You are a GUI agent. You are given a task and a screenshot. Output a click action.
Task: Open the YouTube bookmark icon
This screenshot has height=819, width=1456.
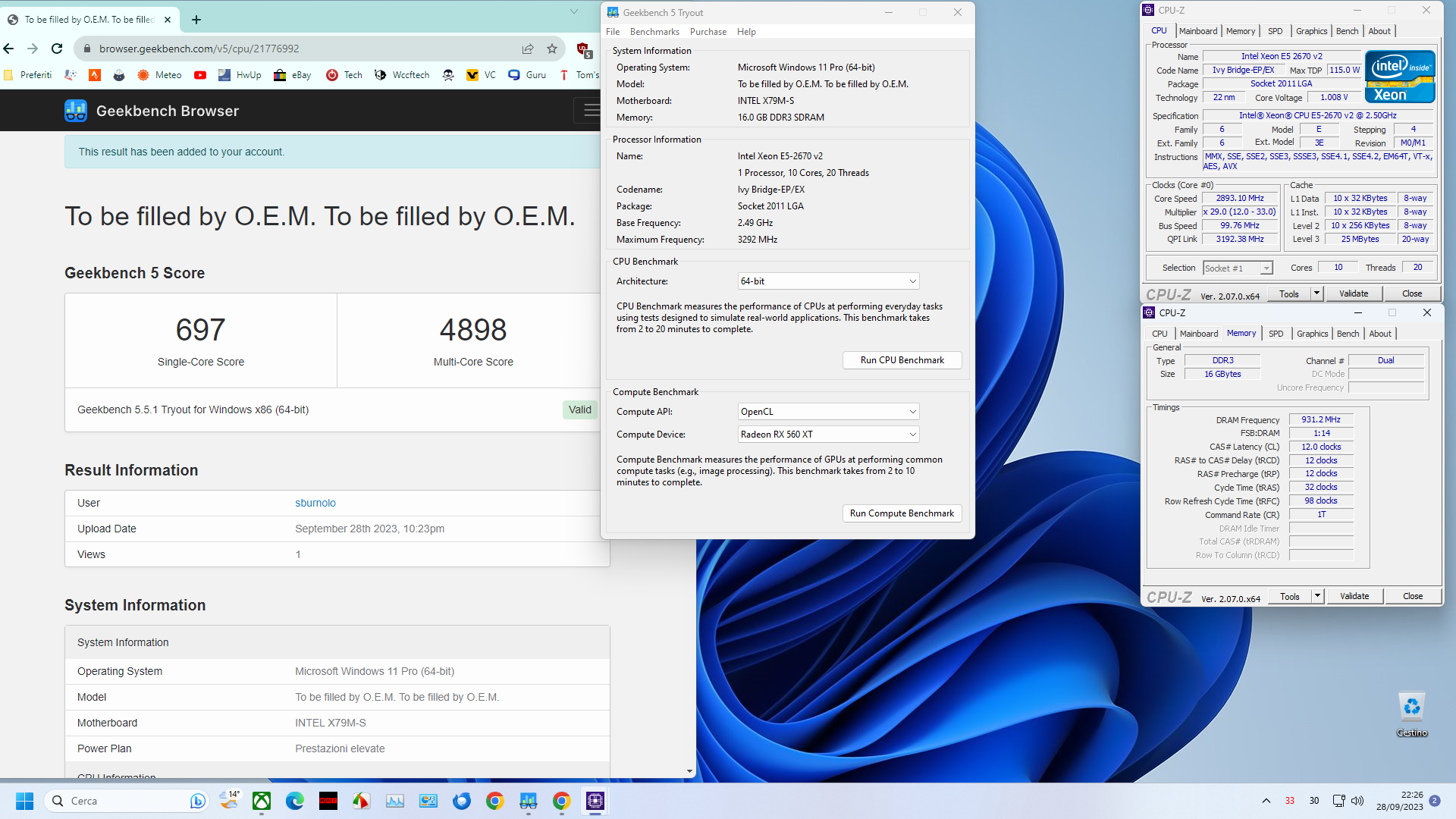click(200, 75)
